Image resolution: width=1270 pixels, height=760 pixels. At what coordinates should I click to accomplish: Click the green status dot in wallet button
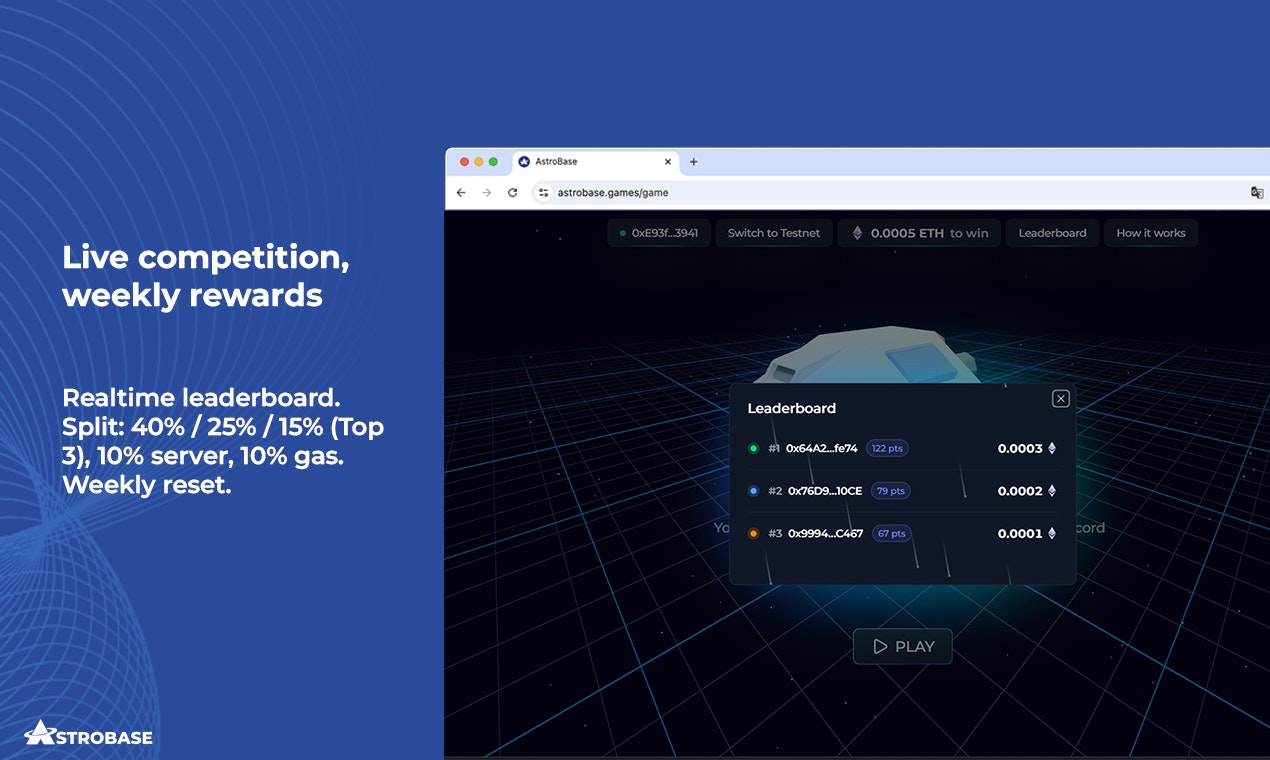(623, 233)
